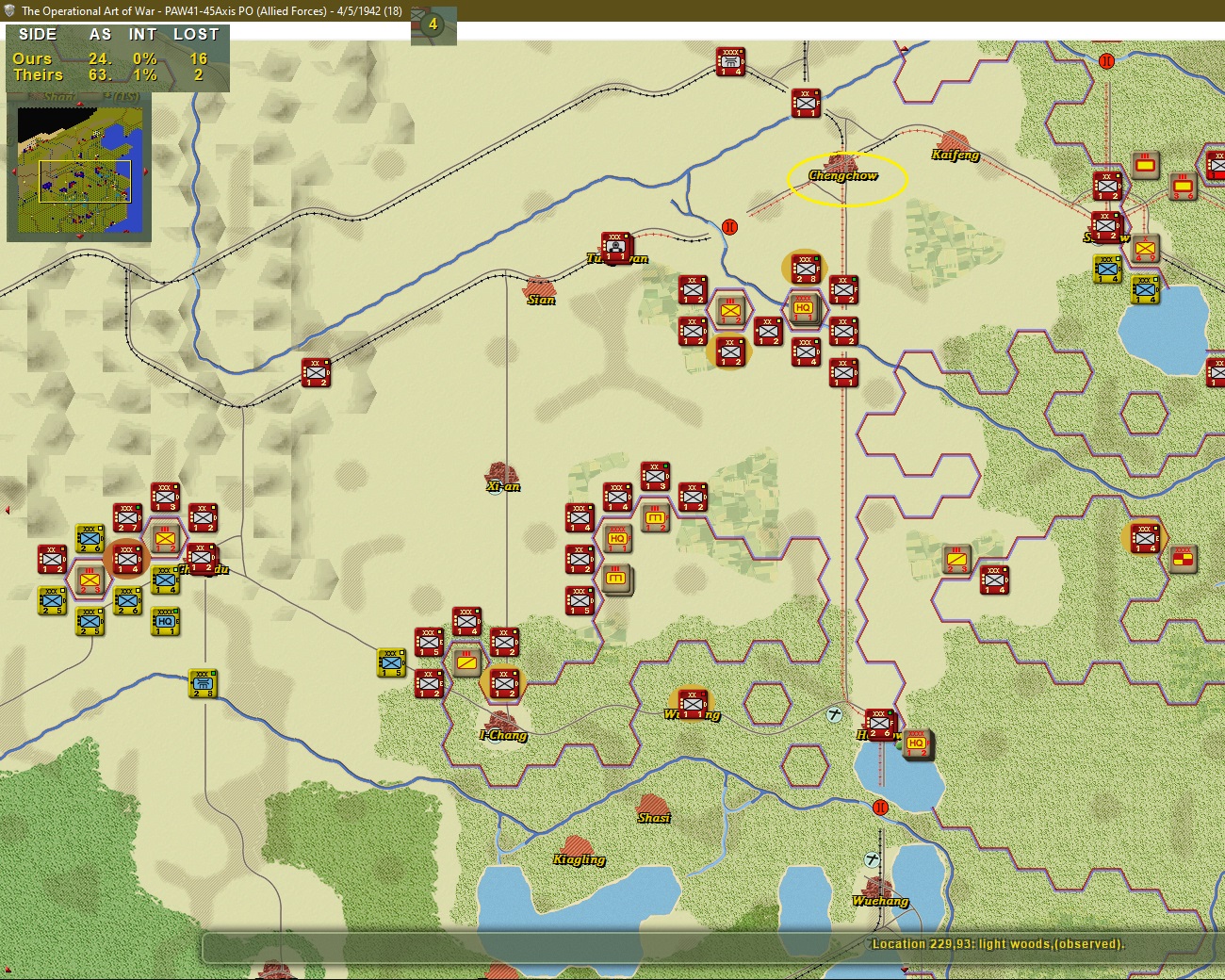This screenshot has width=1225, height=980.
Task: Select the tan mechanized counter north of I-Chang
Action: pos(466,661)
